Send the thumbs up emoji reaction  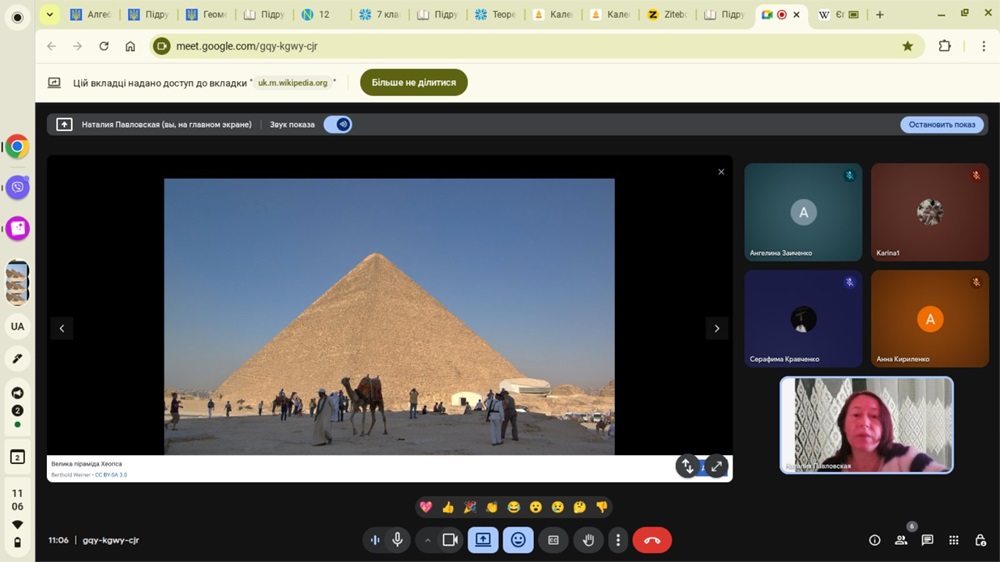point(448,507)
